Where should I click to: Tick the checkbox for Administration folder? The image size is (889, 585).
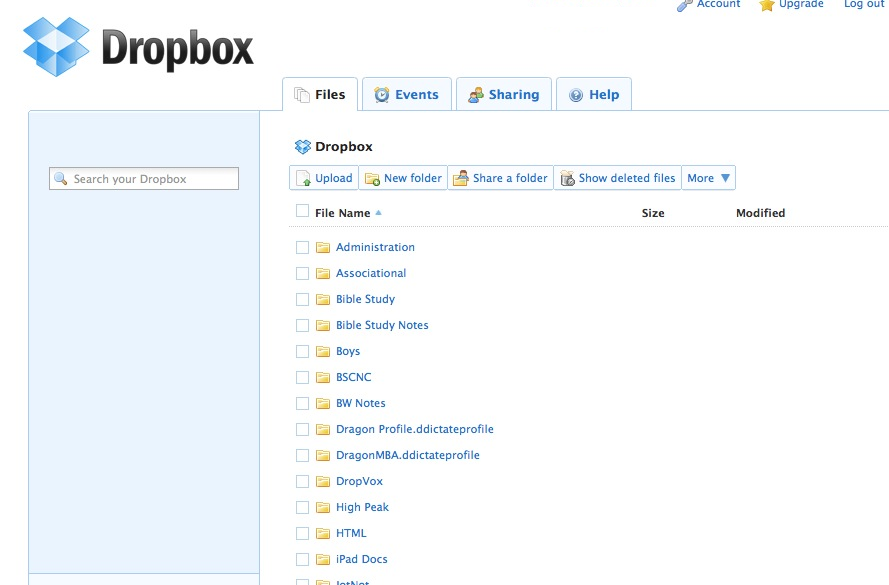coord(302,247)
